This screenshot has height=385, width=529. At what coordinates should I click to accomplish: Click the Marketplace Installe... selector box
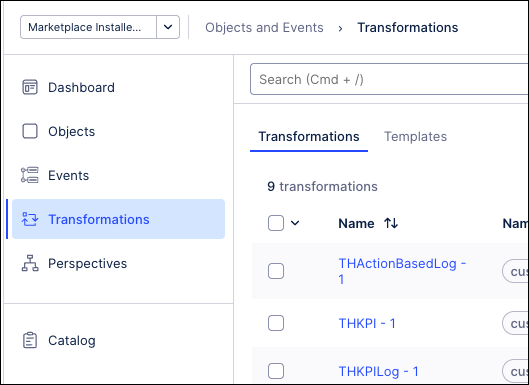88,27
